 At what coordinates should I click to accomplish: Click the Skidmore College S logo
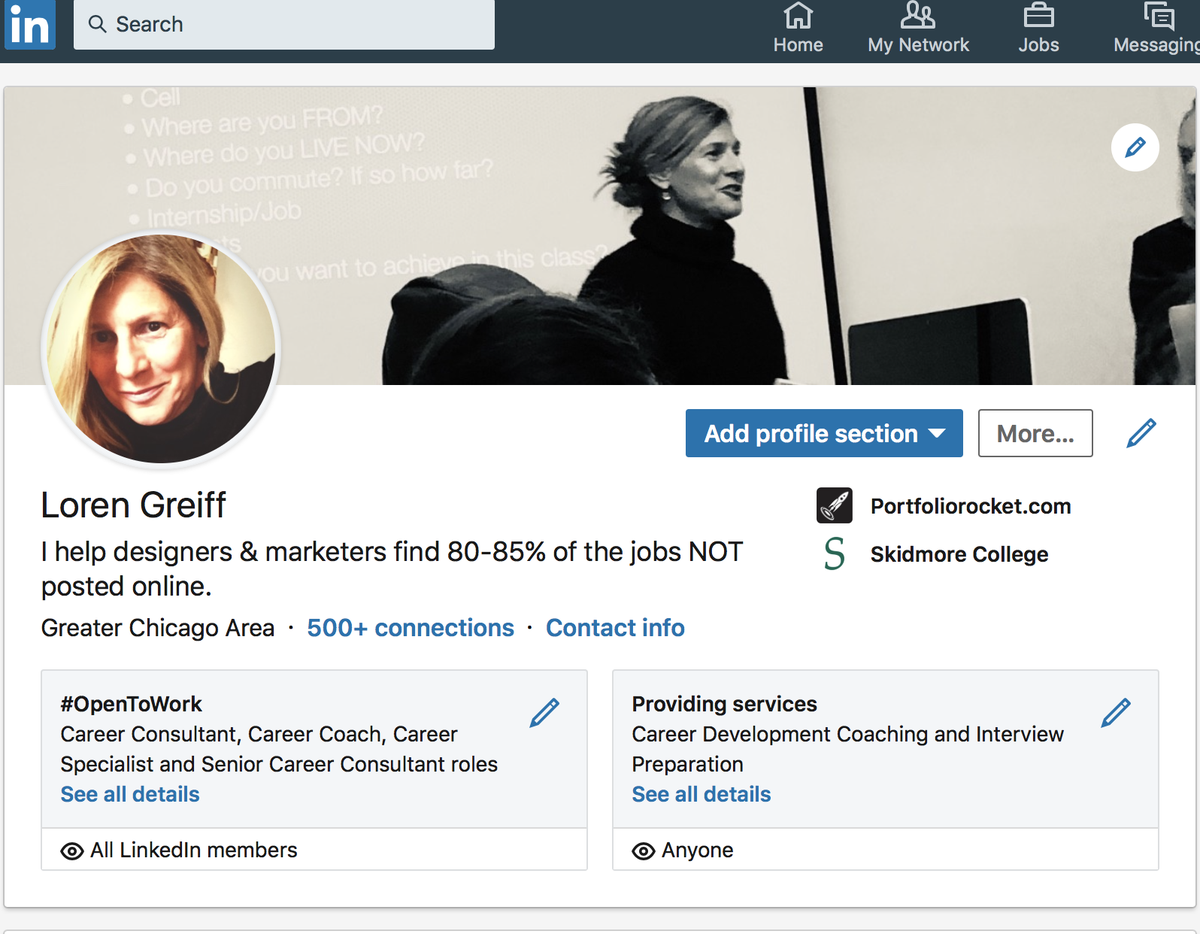point(834,554)
